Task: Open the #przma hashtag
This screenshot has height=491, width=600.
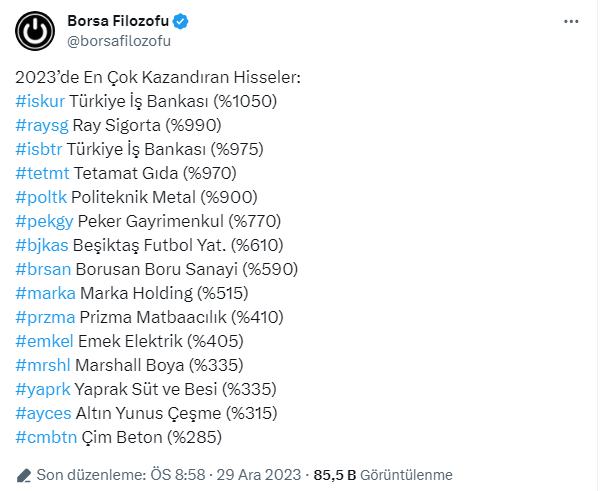Action: tap(45, 317)
